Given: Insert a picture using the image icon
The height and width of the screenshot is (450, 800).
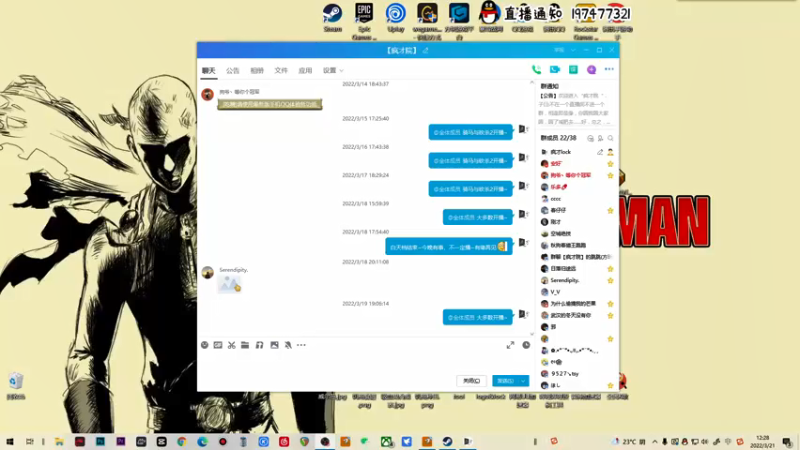Looking at the screenshot, I should (274, 345).
